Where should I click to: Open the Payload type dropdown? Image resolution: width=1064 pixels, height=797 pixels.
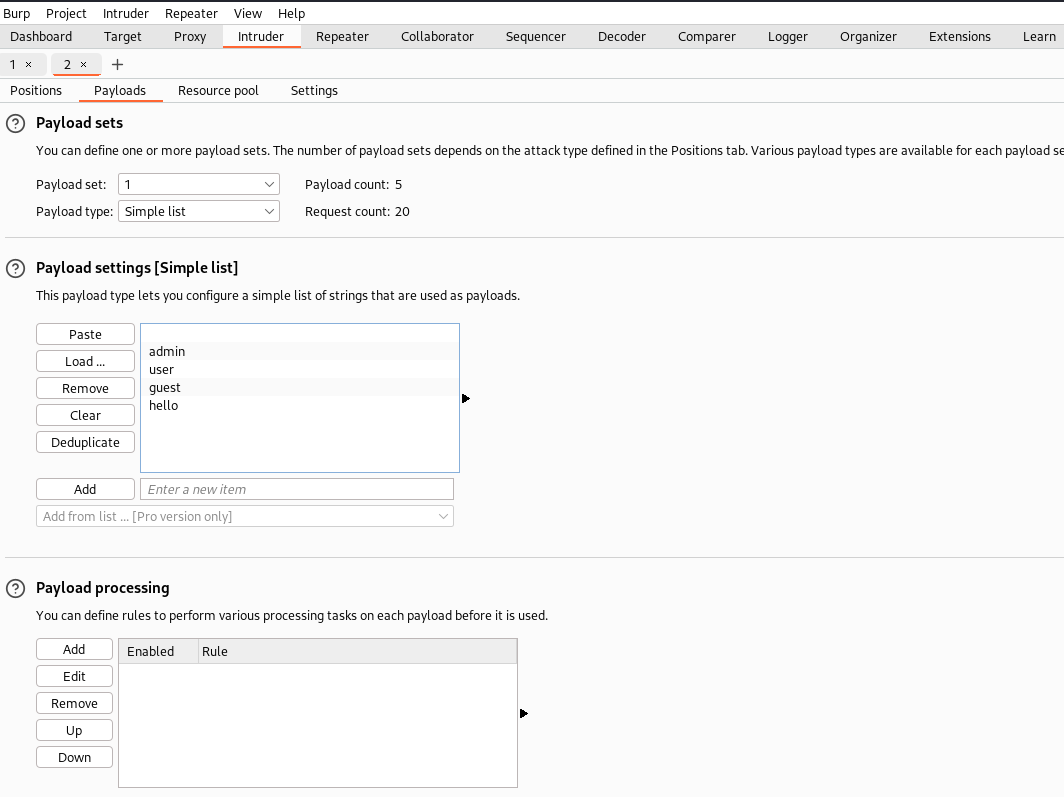[199, 212]
